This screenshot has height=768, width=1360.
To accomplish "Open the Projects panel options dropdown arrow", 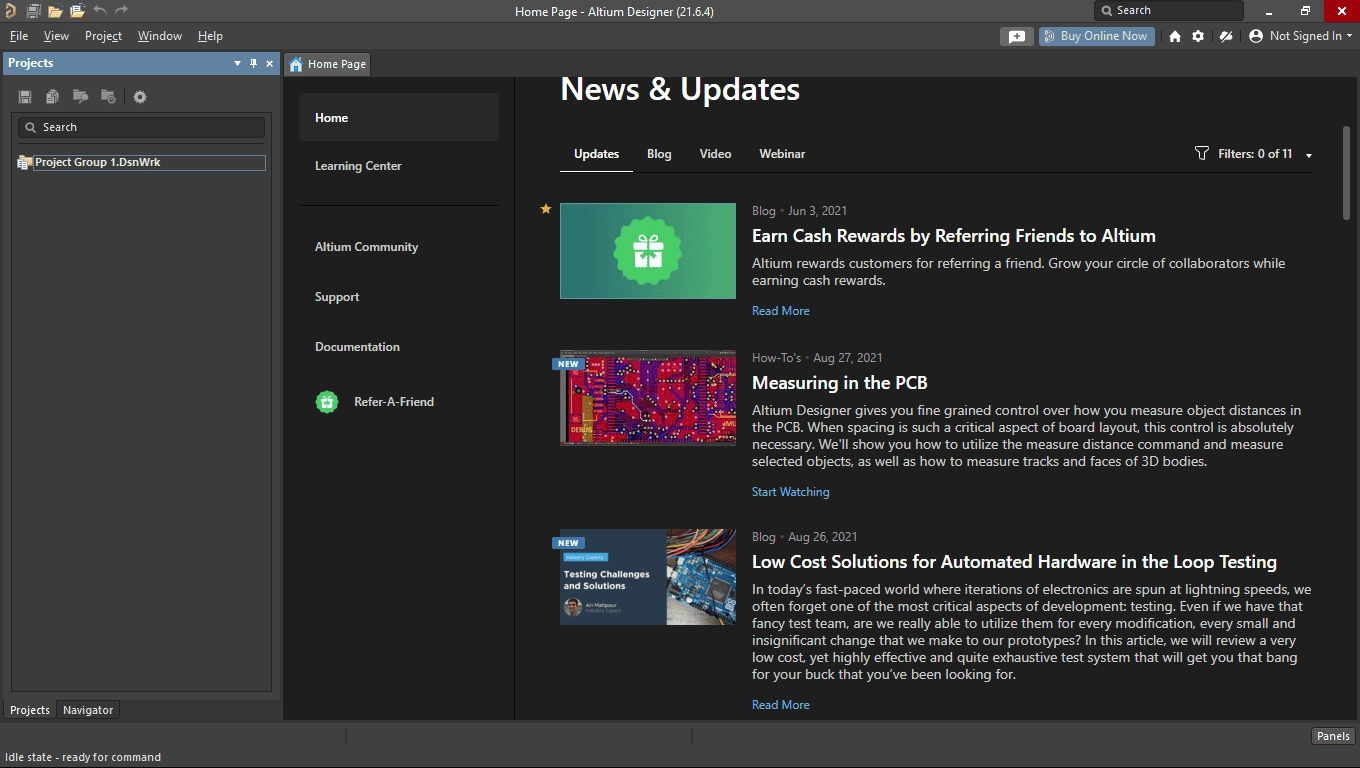I will [x=237, y=63].
